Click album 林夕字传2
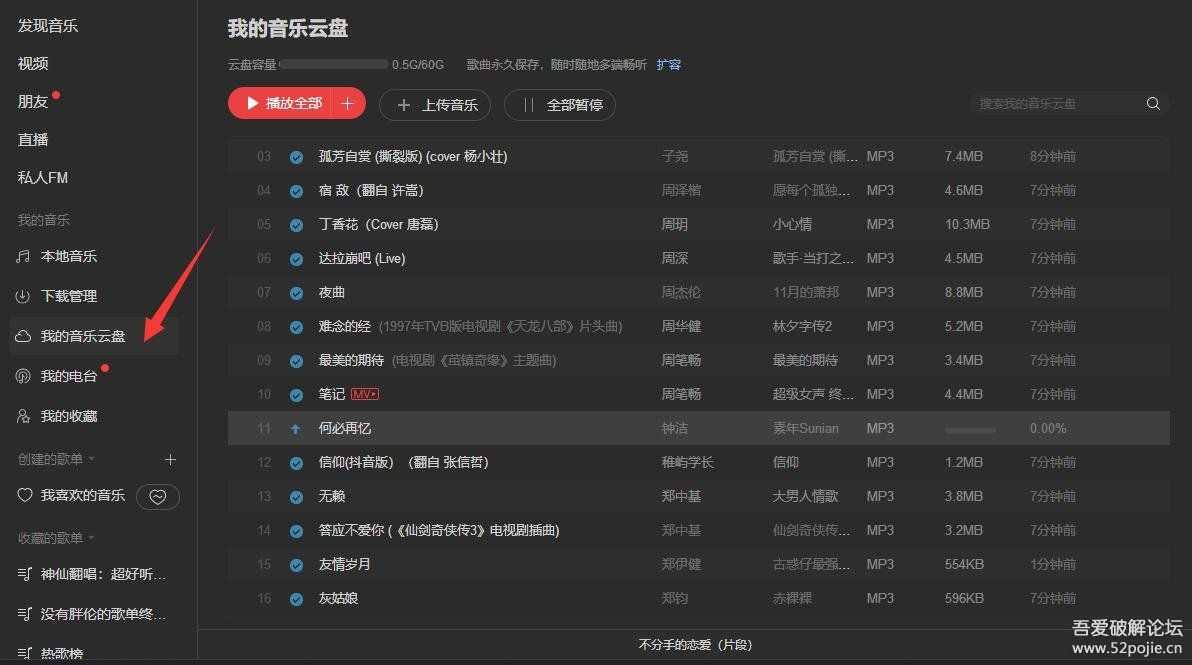 click(802, 327)
